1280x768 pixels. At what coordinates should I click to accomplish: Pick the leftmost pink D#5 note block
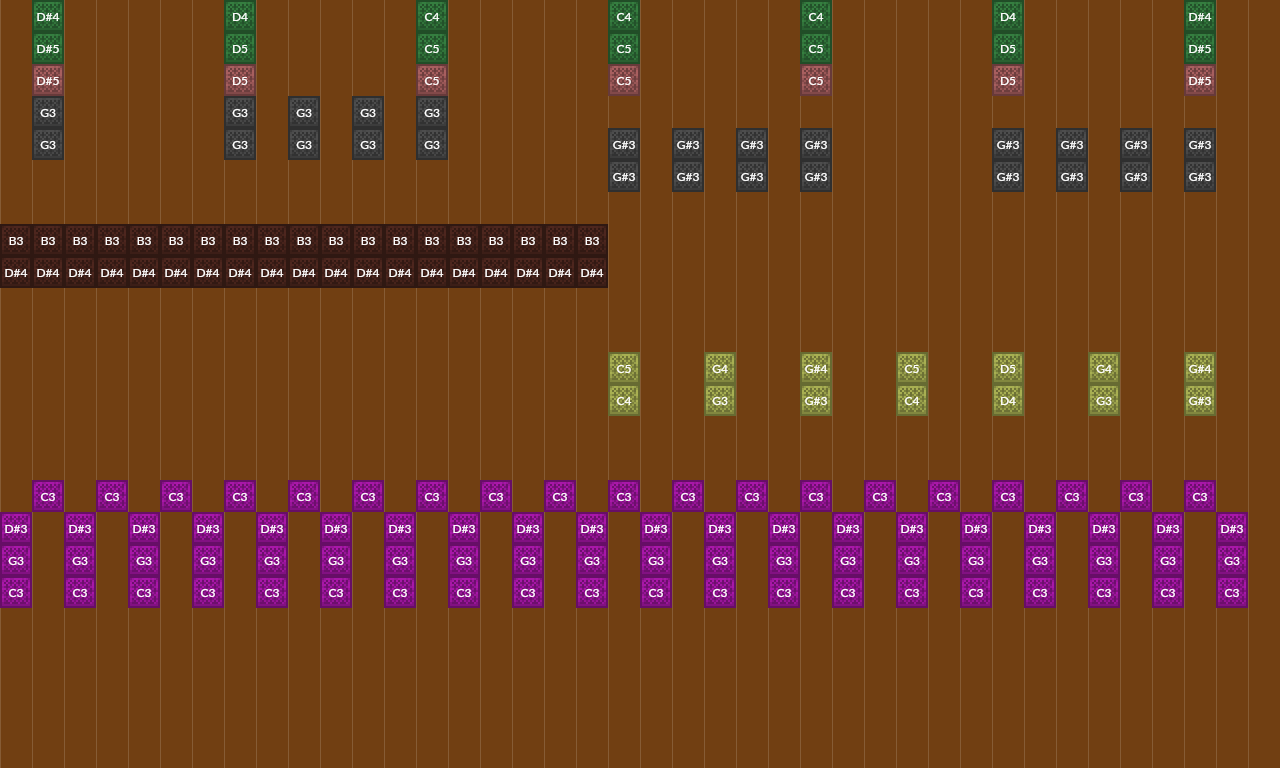pos(48,81)
